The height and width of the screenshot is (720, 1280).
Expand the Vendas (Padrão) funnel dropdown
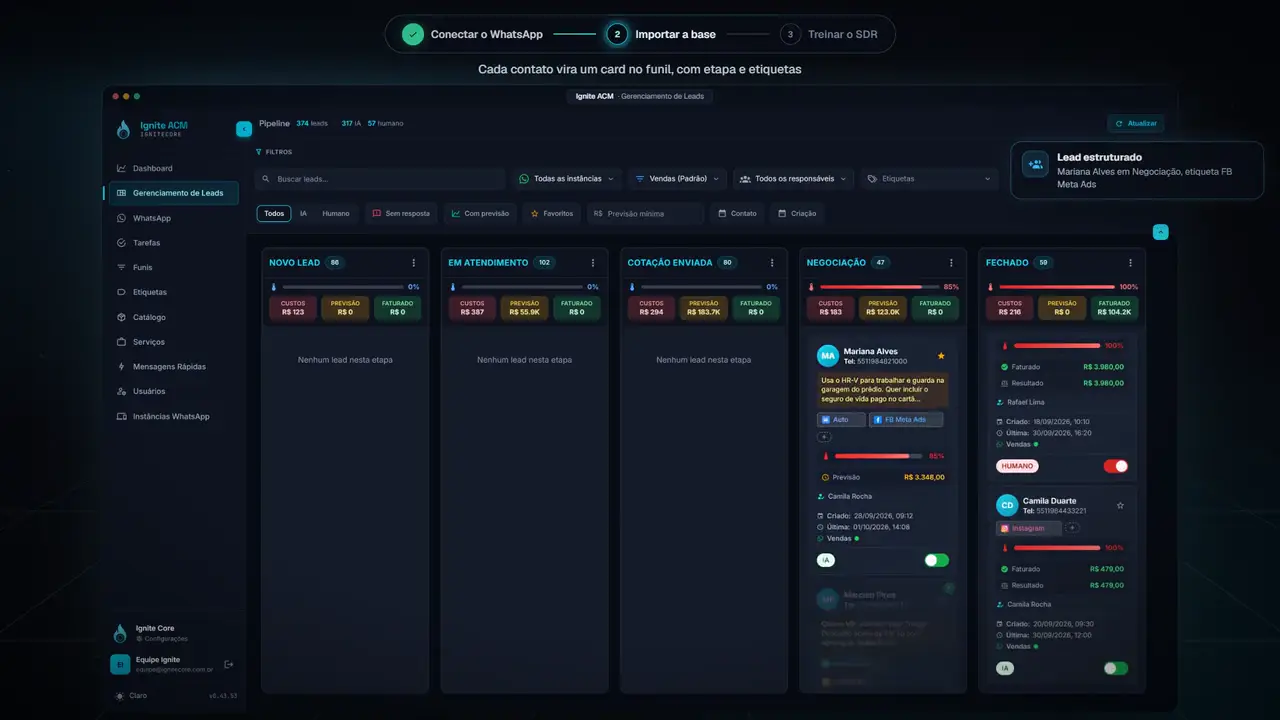click(677, 179)
